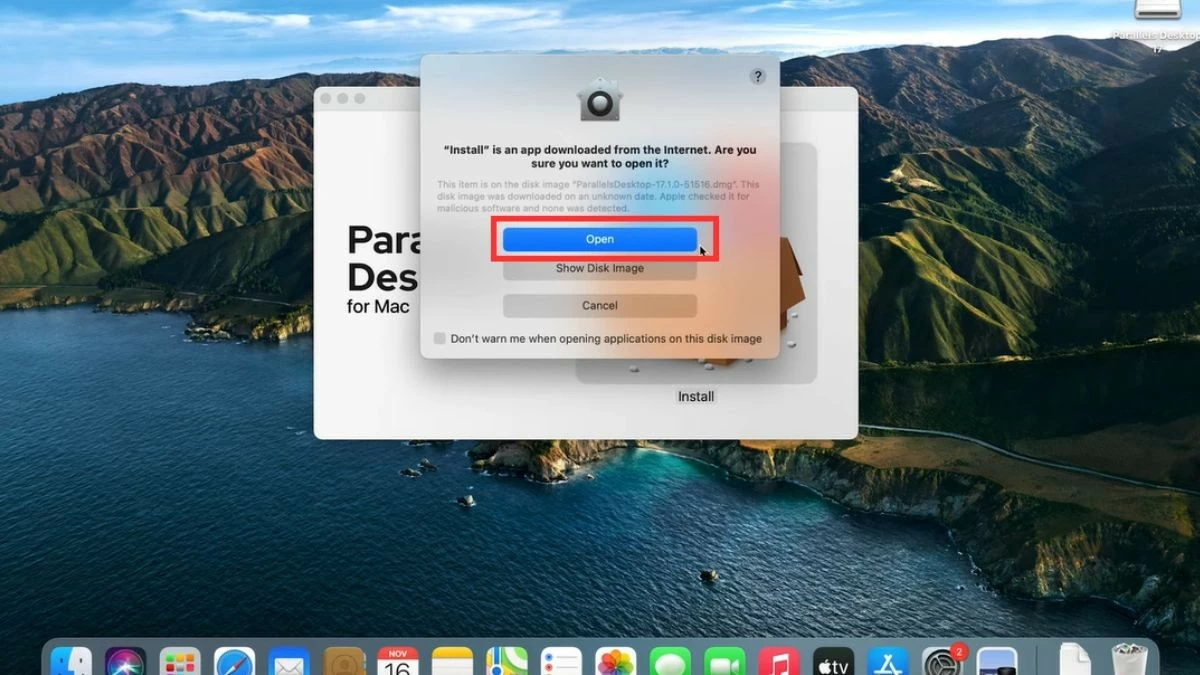
Task: Run the Install app in the background window
Action: coord(695,396)
